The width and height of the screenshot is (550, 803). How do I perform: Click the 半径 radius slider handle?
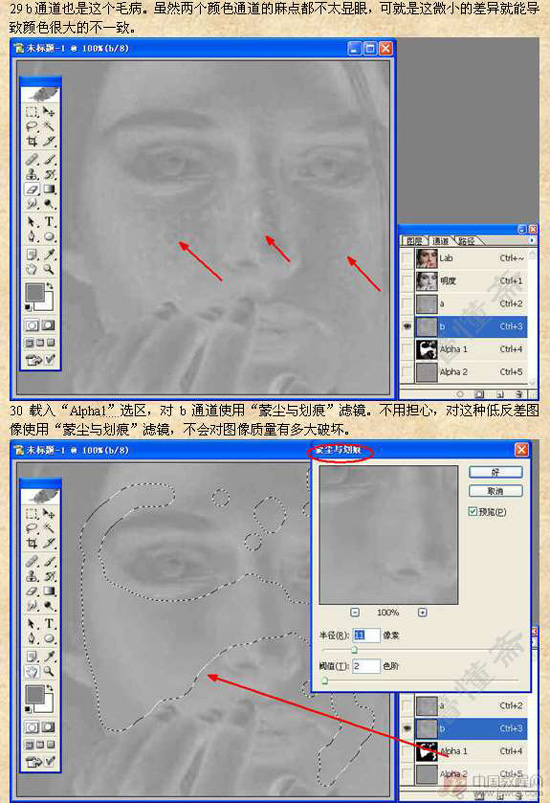(354, 650)
